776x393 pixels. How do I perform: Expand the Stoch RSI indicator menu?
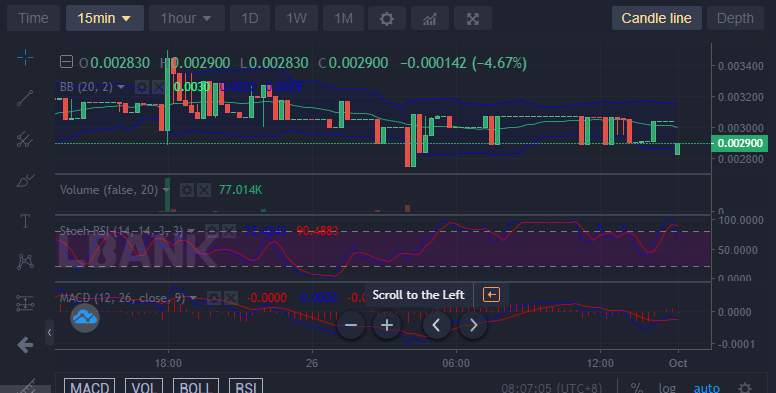coord(191,231)
